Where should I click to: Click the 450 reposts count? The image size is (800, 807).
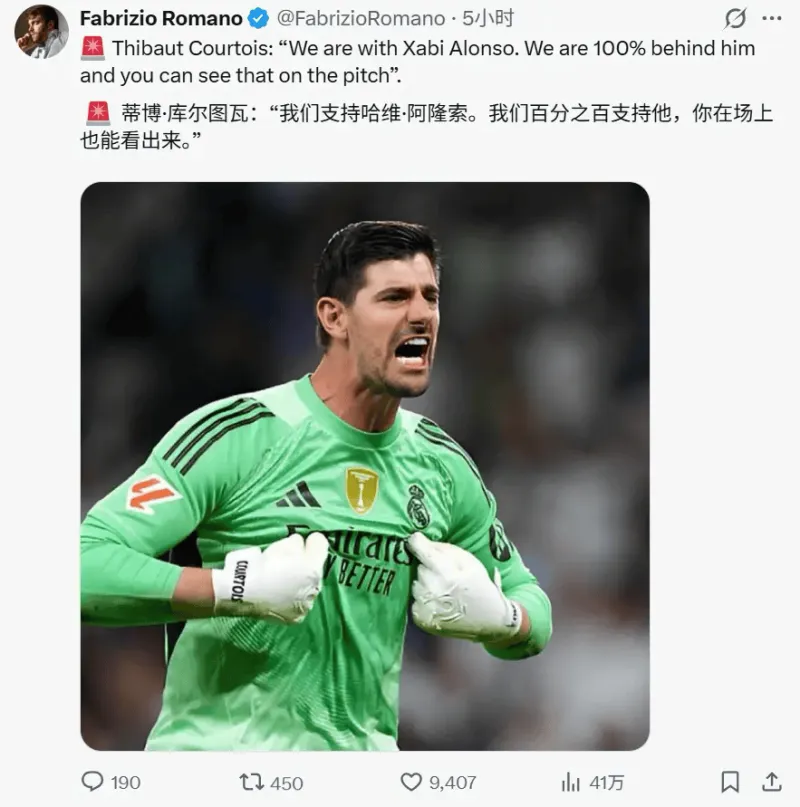(x=287, y=783)
